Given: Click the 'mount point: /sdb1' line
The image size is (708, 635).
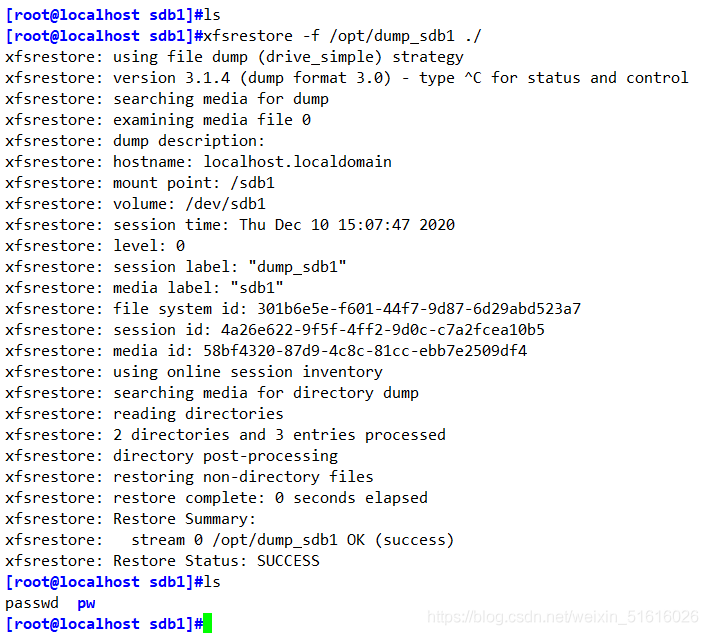Looking at the screenshot, I should (140, 183).
